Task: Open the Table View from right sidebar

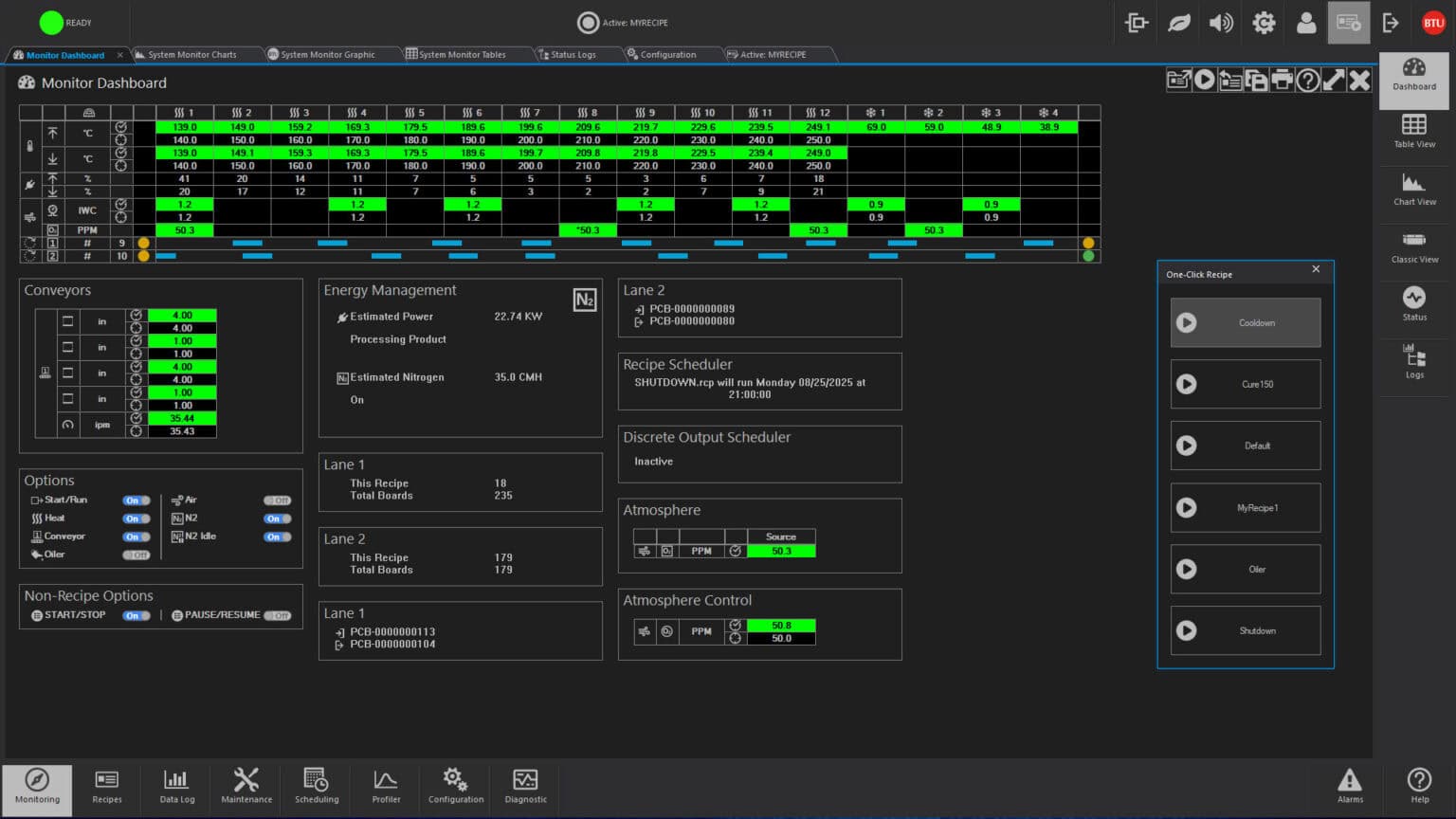Action: (1413, 131)
